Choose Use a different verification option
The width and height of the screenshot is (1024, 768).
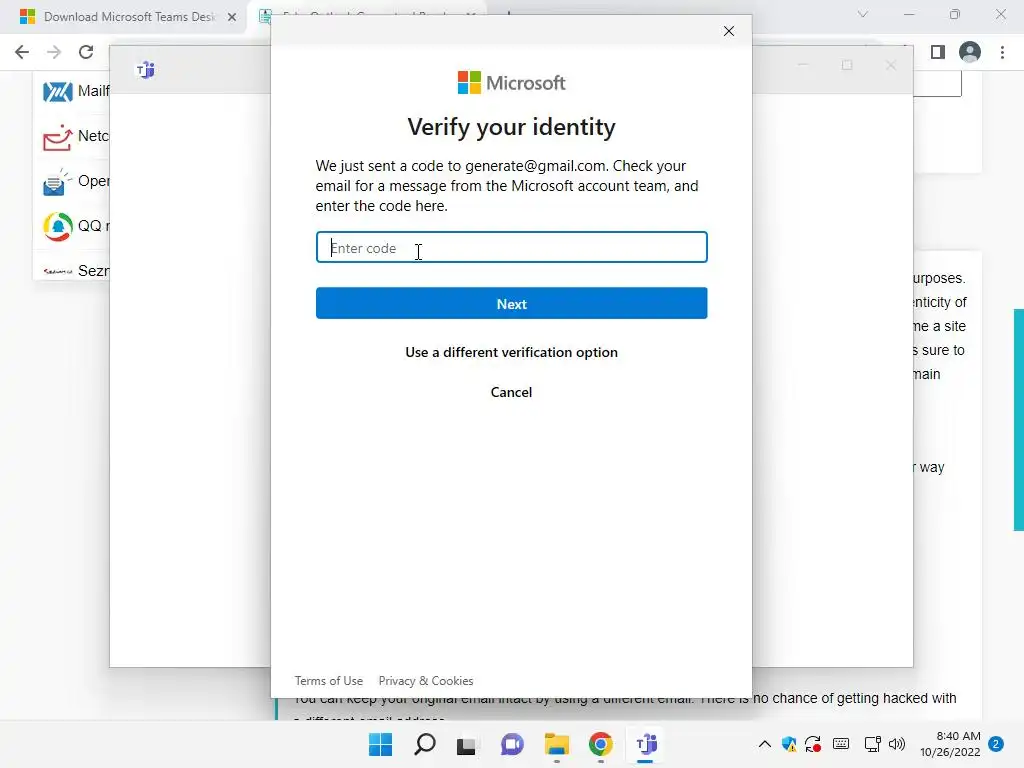(x=511, y=352)
